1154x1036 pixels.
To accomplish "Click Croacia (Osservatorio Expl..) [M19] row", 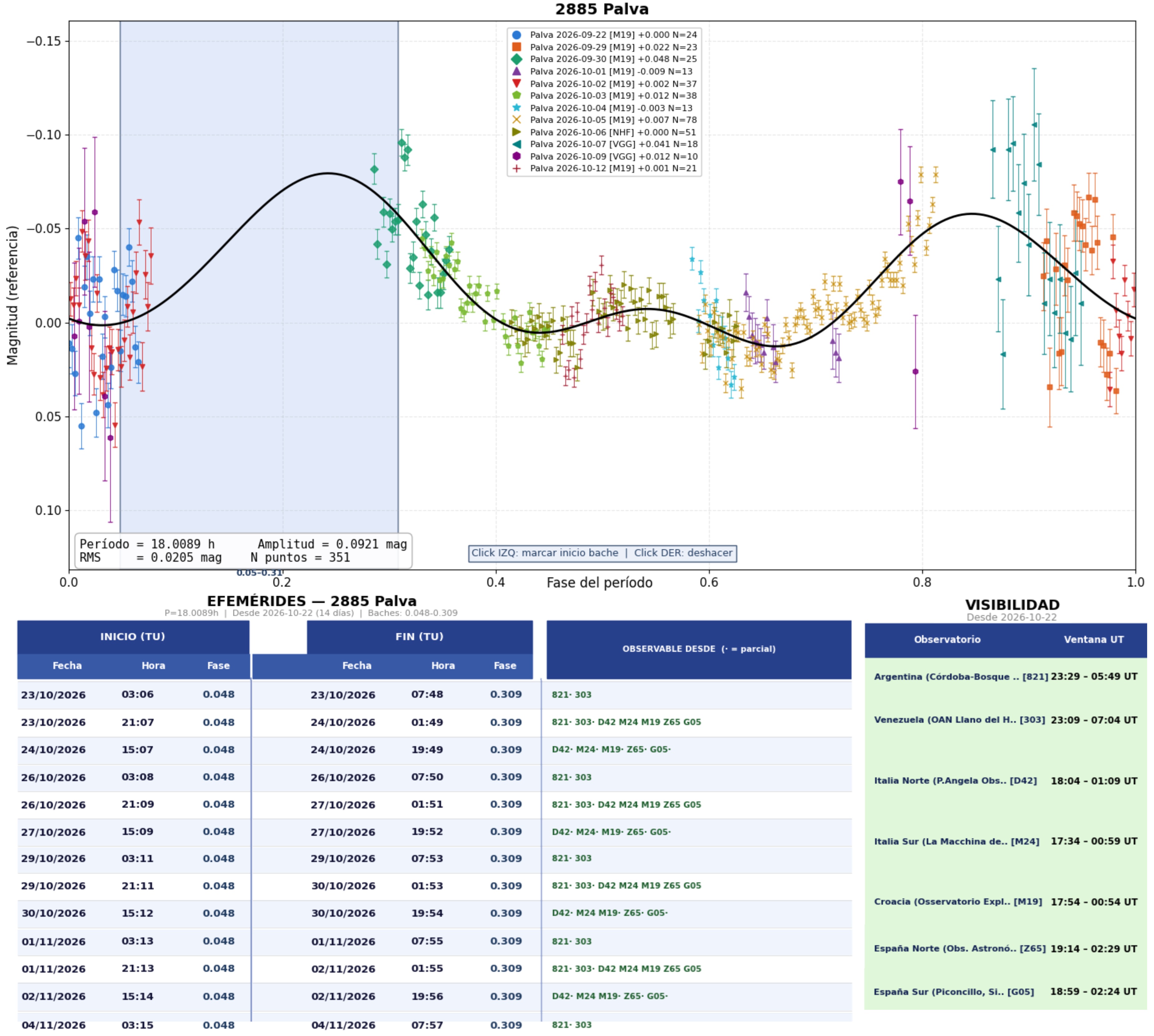I will pyautogui.click(x=1005, y=902).
